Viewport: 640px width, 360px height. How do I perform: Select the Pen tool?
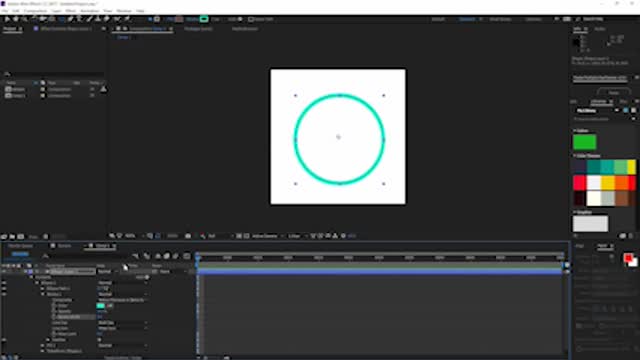[x=71, y=19]
